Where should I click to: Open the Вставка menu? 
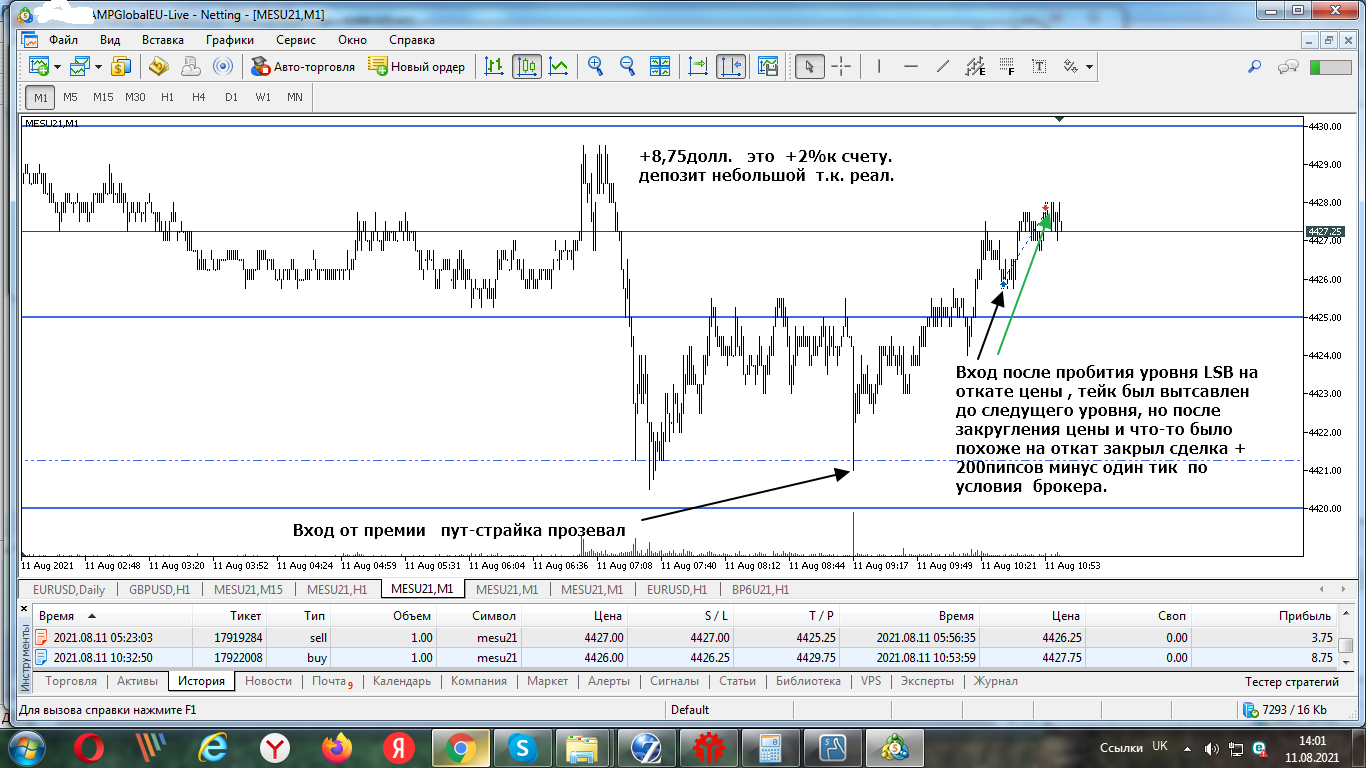click(x=163, y=40)
